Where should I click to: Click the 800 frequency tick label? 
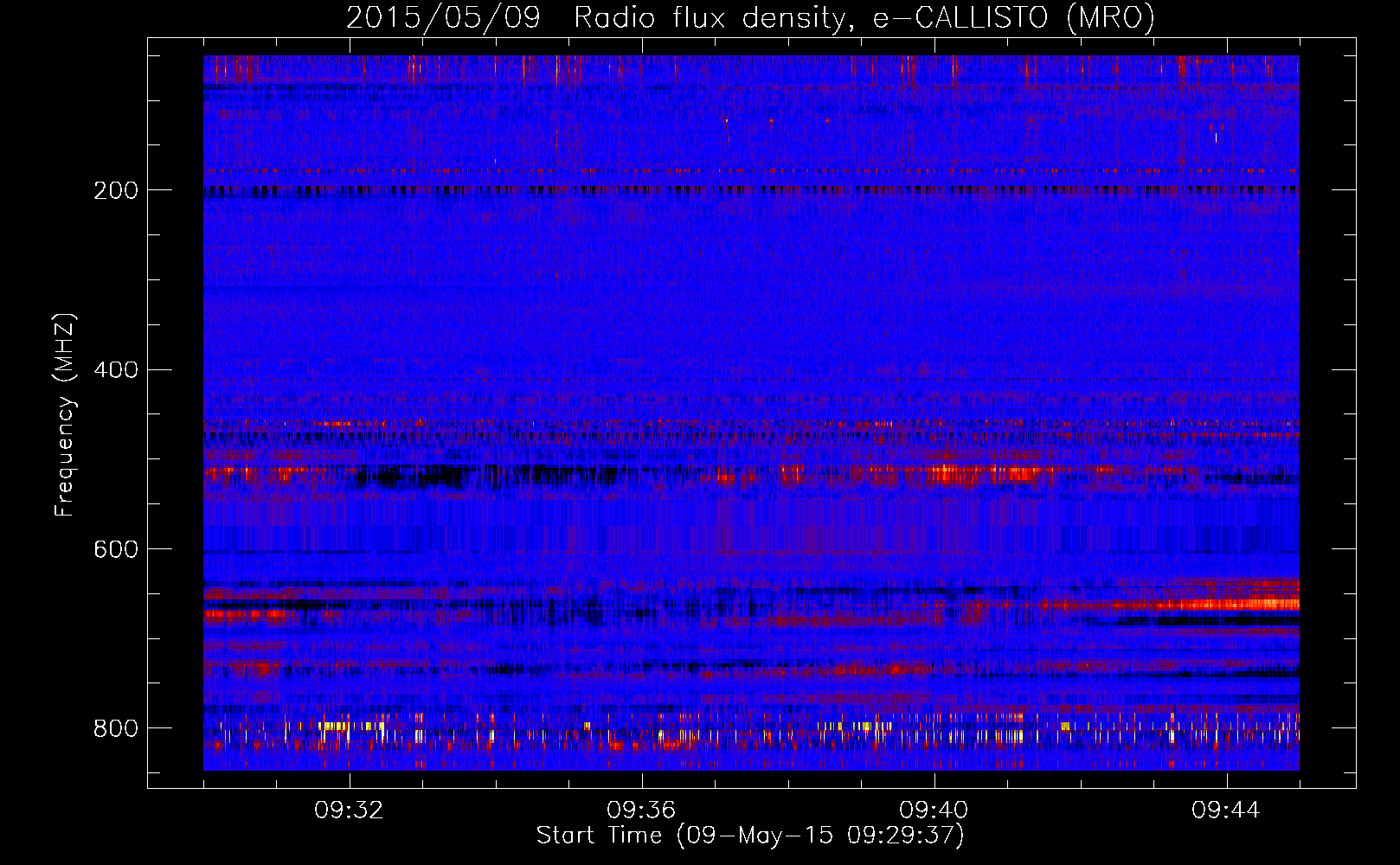point(116,728)
